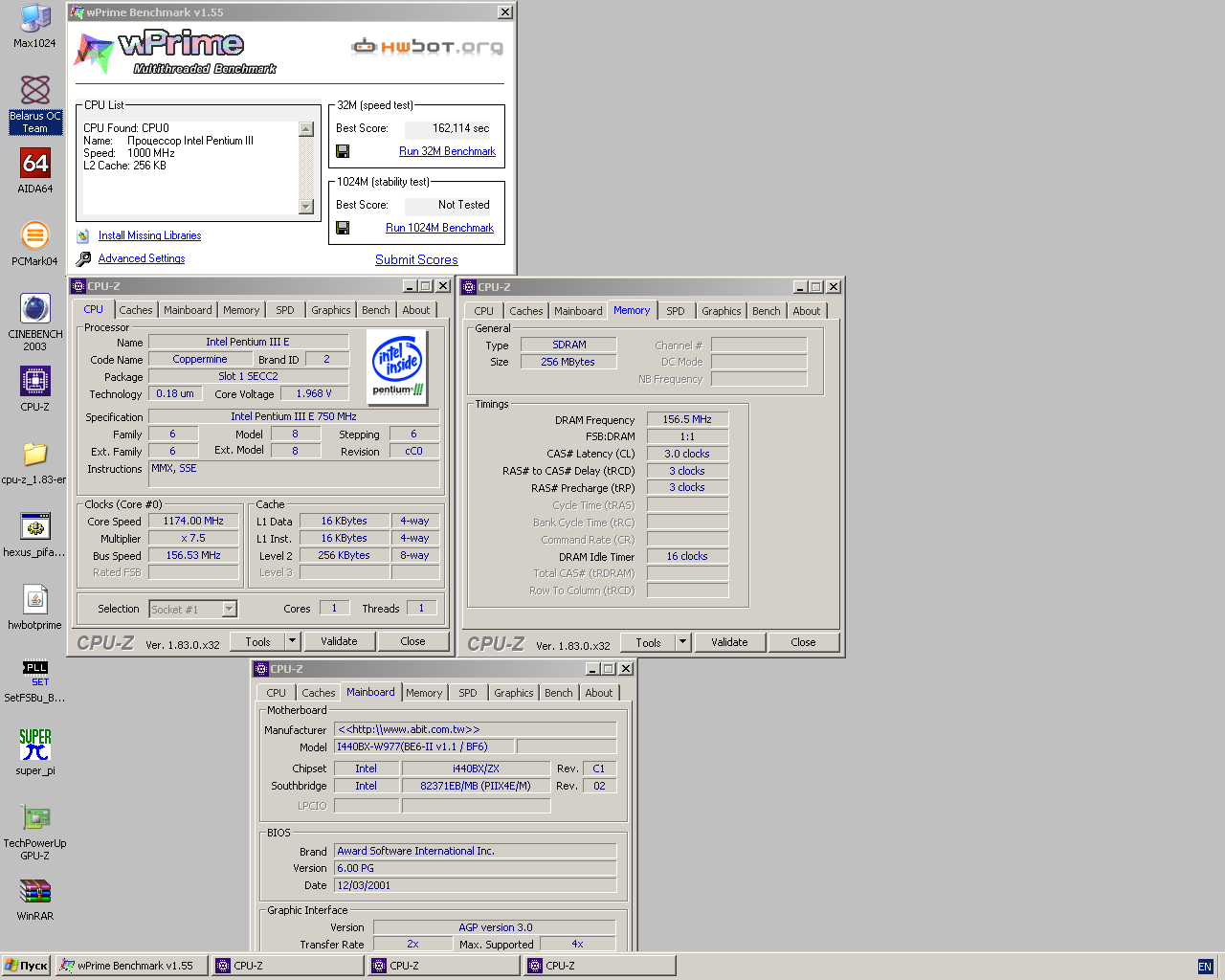Click the first CPU-Z taskbar button
This screenshot has width=1225, height=980.
coord(288,966)
